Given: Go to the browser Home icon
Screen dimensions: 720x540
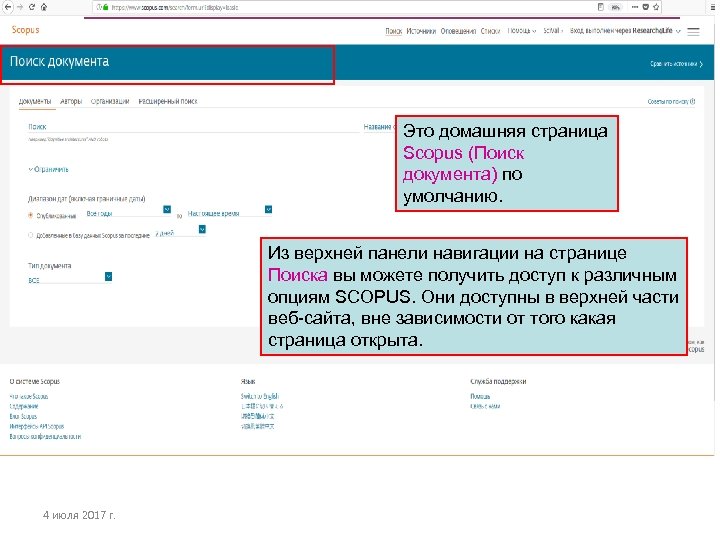Looking at the screenshot, I should click(x=44, y=7).
